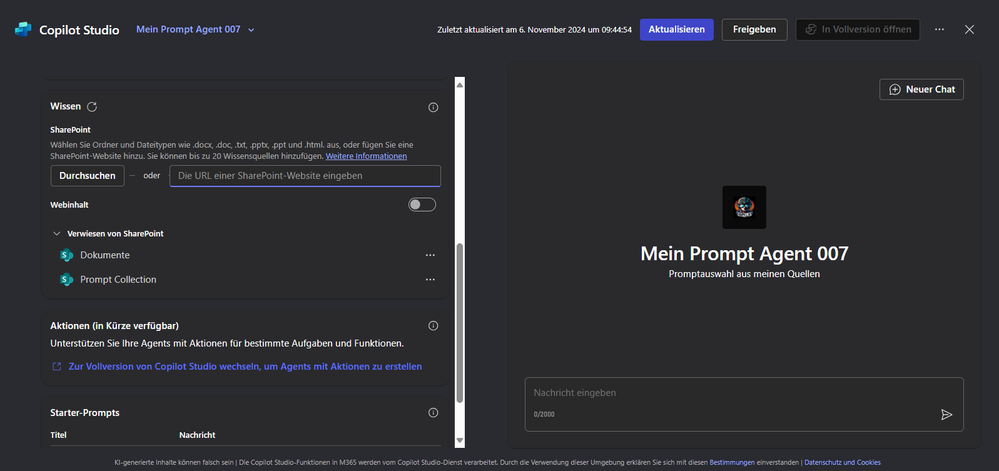999x471 pixels.
Task: Start a Neuer Chat
Action: 921,89
